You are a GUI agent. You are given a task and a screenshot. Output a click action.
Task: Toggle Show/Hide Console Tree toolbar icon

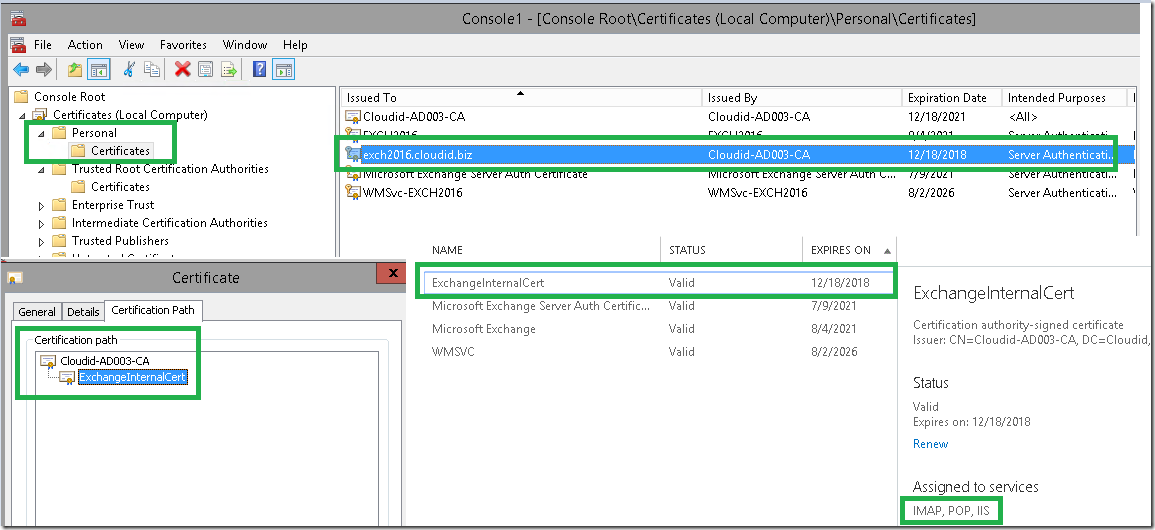pyautogui.click(x=98, y=70)
